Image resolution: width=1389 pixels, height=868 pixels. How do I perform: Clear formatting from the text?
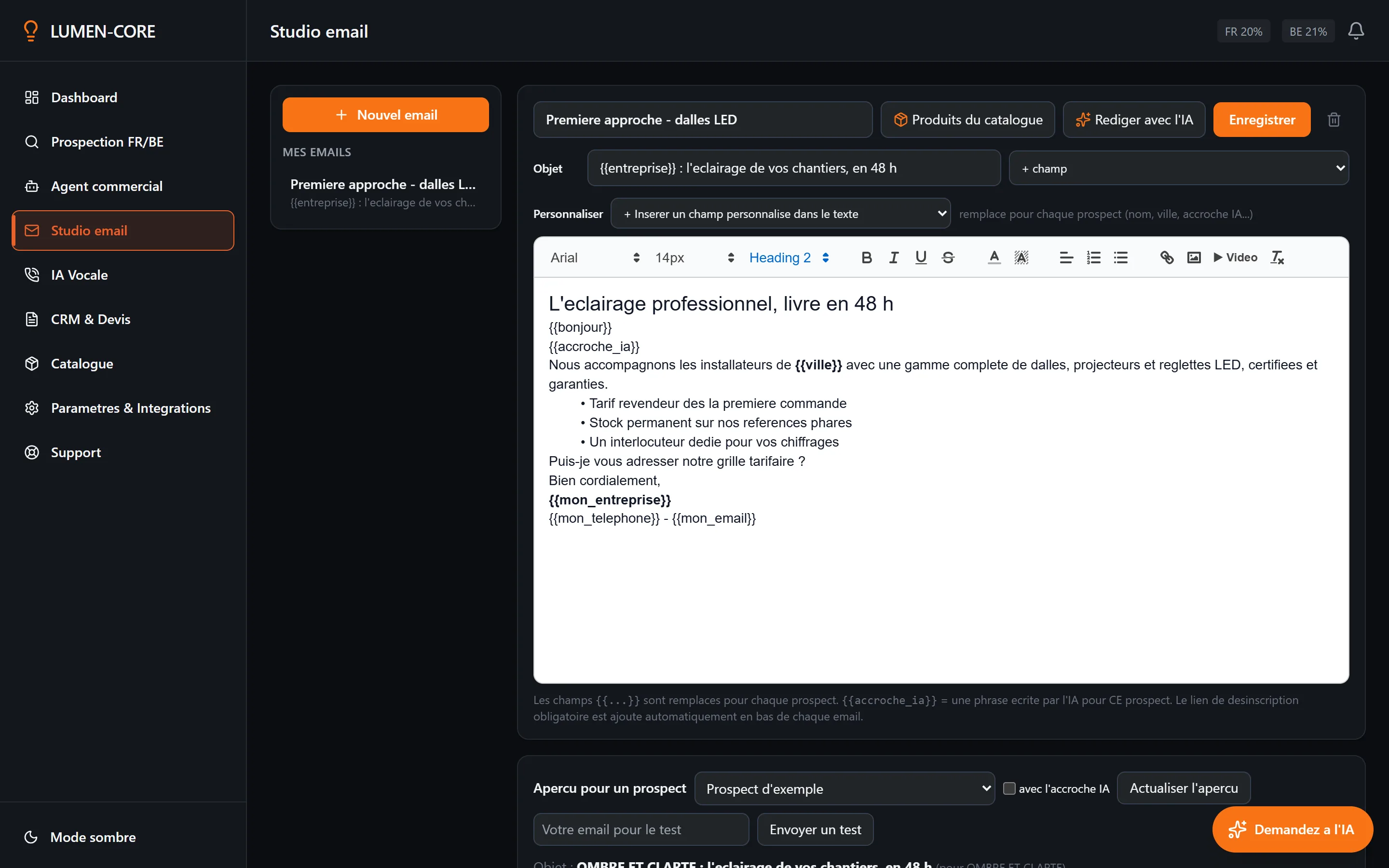[x=1277, y=258]
